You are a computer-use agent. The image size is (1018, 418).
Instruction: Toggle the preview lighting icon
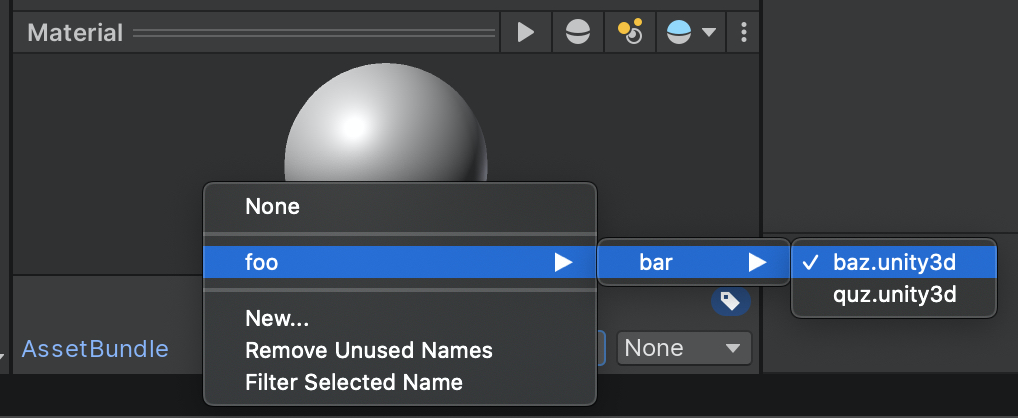pos(630,32)
